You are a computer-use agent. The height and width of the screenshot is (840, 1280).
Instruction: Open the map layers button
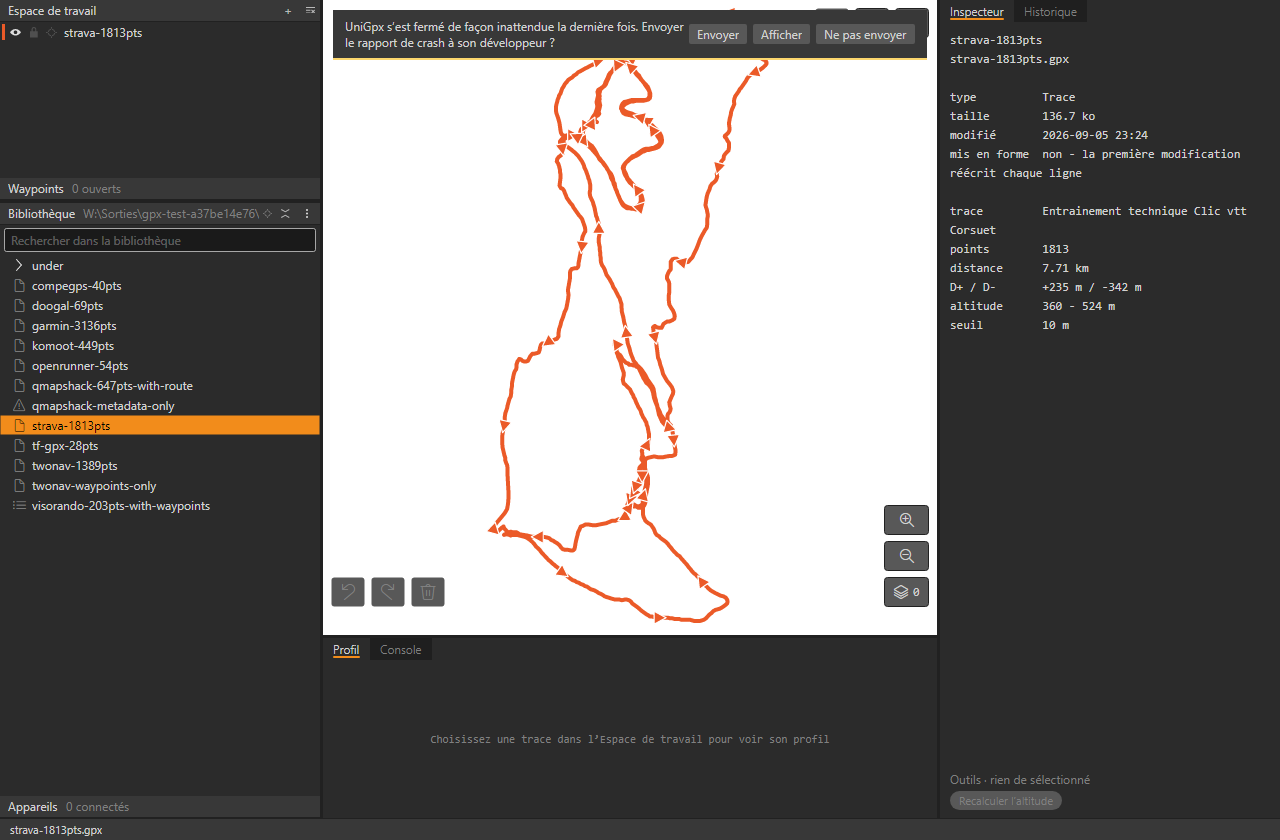coord(906,592)
